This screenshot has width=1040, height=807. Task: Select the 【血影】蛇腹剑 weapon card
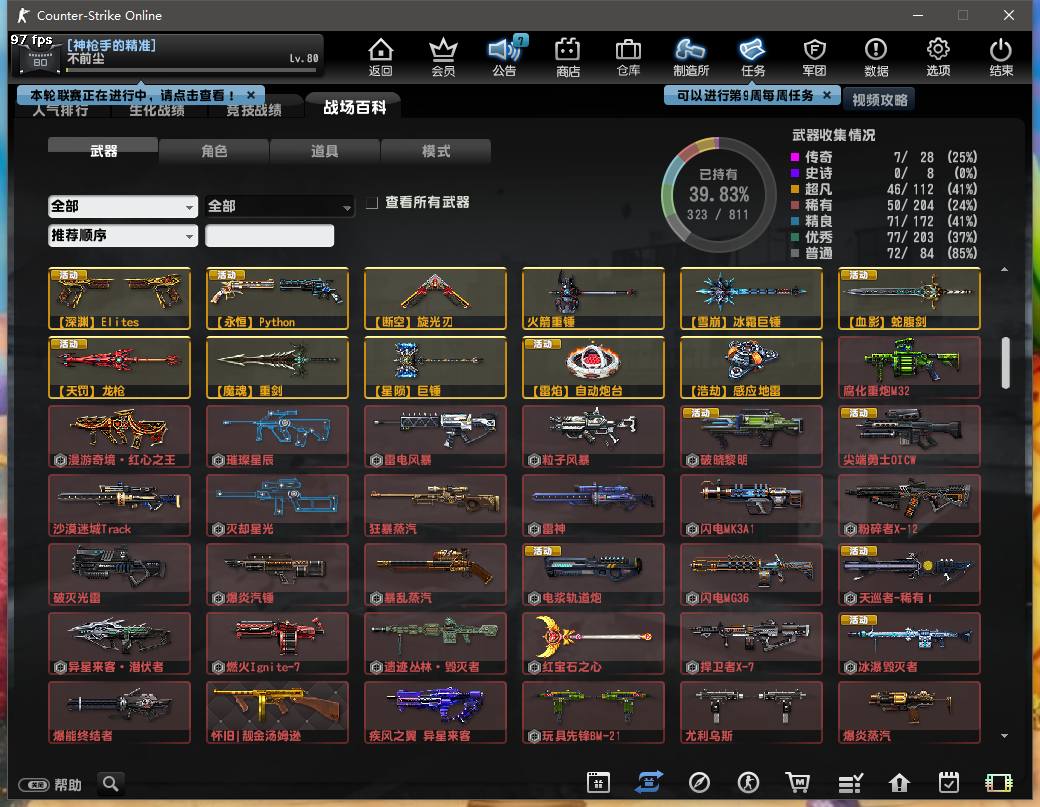pyautogui.click(x=909, y=298)
